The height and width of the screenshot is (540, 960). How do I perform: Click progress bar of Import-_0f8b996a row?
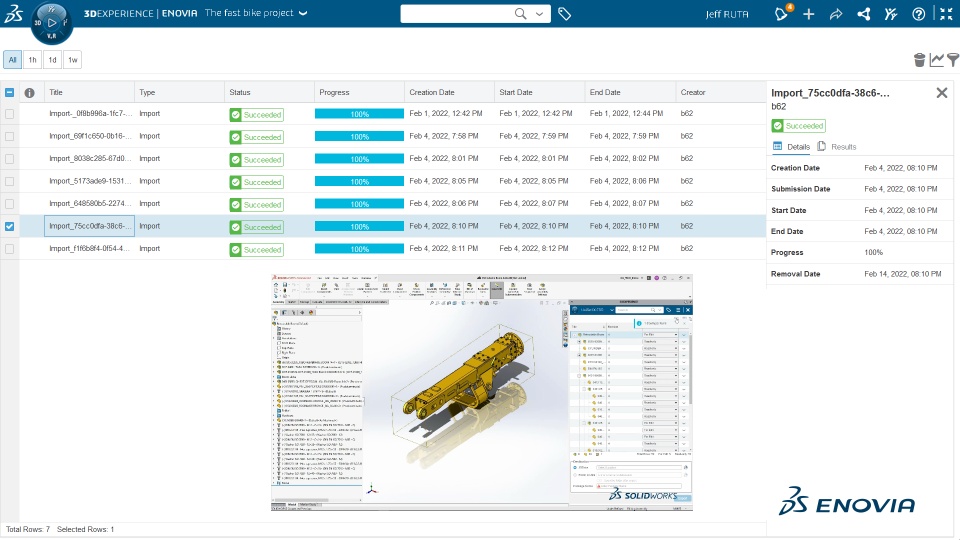pyautogui.click(x=359, y=114)
